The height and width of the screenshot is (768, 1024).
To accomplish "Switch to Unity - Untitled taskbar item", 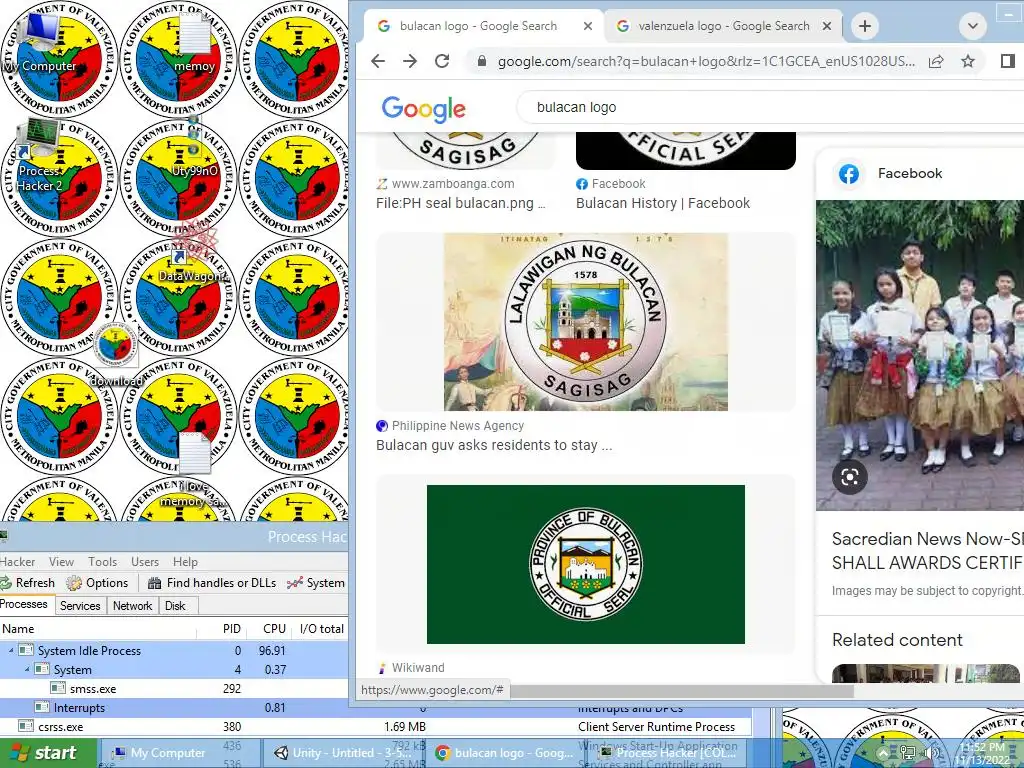I will (x=344, y=753).
